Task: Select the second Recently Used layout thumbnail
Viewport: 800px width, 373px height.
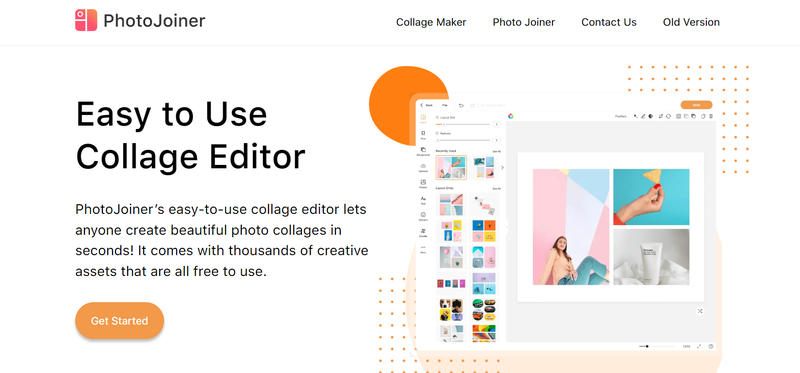Action: 484,167
